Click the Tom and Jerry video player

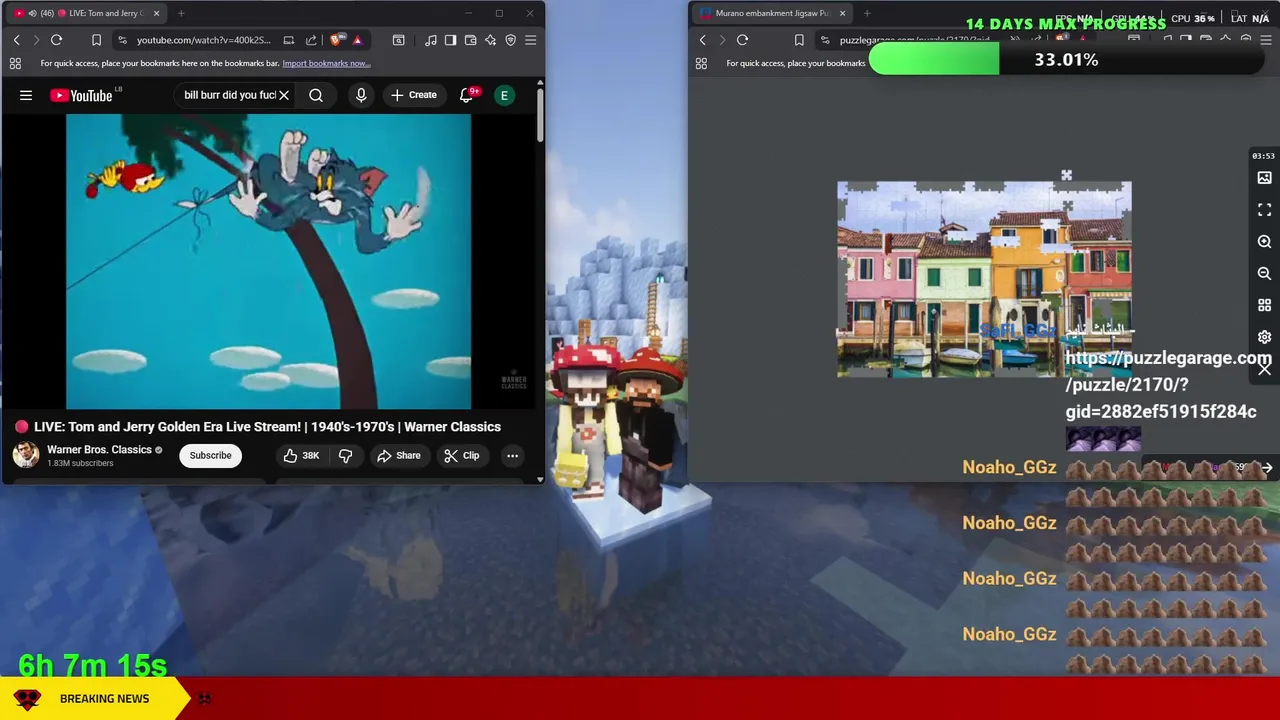tap(268, 261)
